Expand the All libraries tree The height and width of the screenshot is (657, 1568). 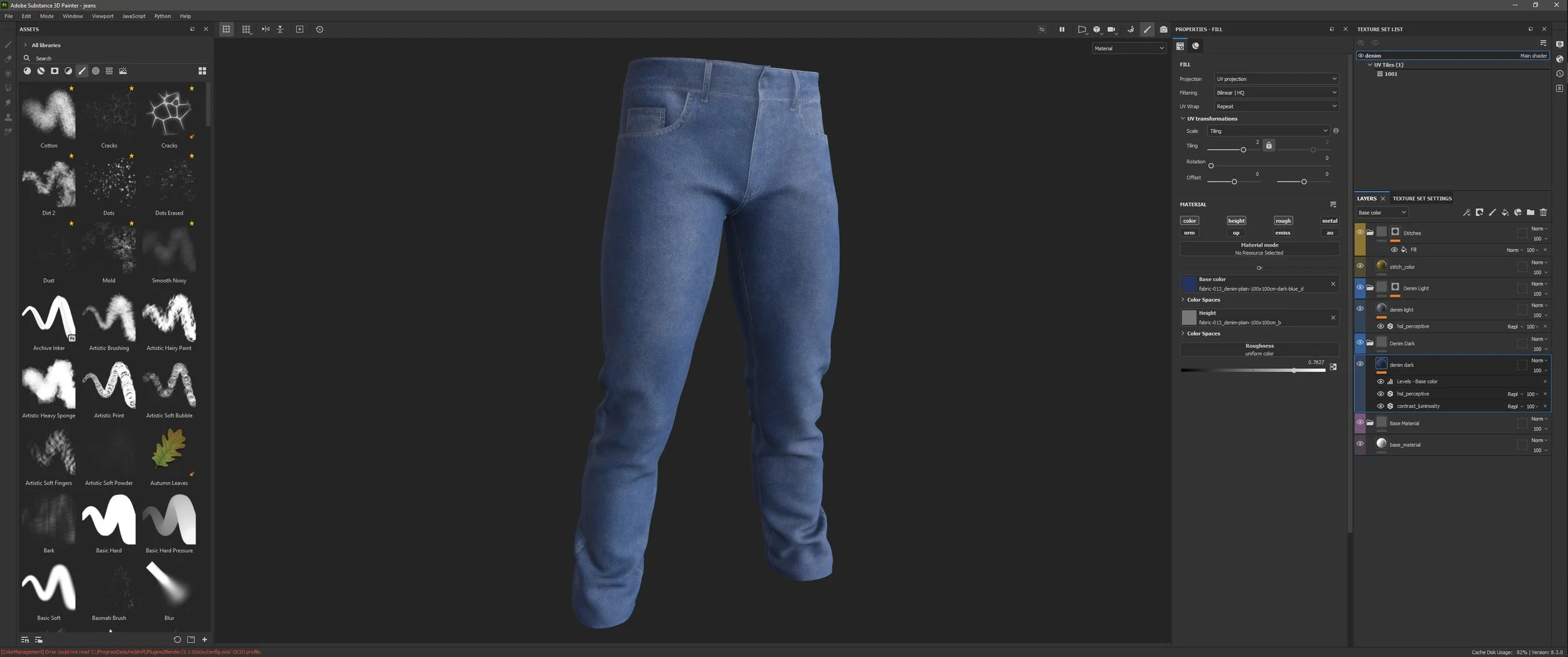25,45
